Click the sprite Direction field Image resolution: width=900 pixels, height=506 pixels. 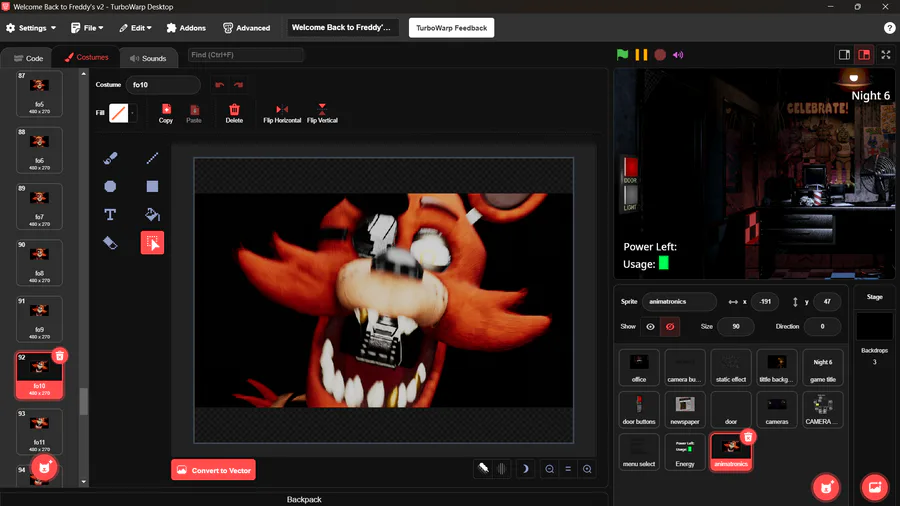coord(823,326)
